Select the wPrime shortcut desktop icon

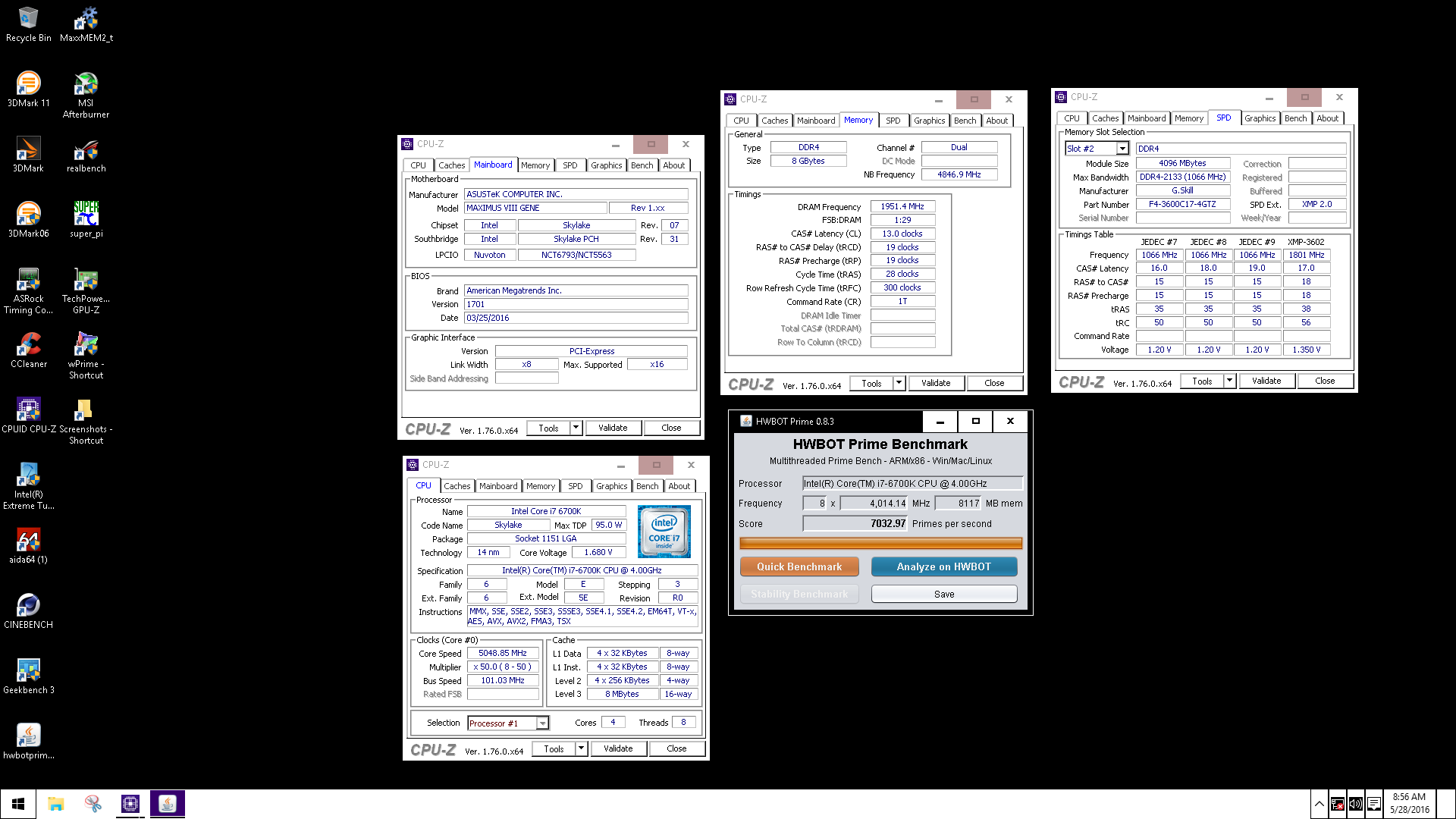[86, 356]
